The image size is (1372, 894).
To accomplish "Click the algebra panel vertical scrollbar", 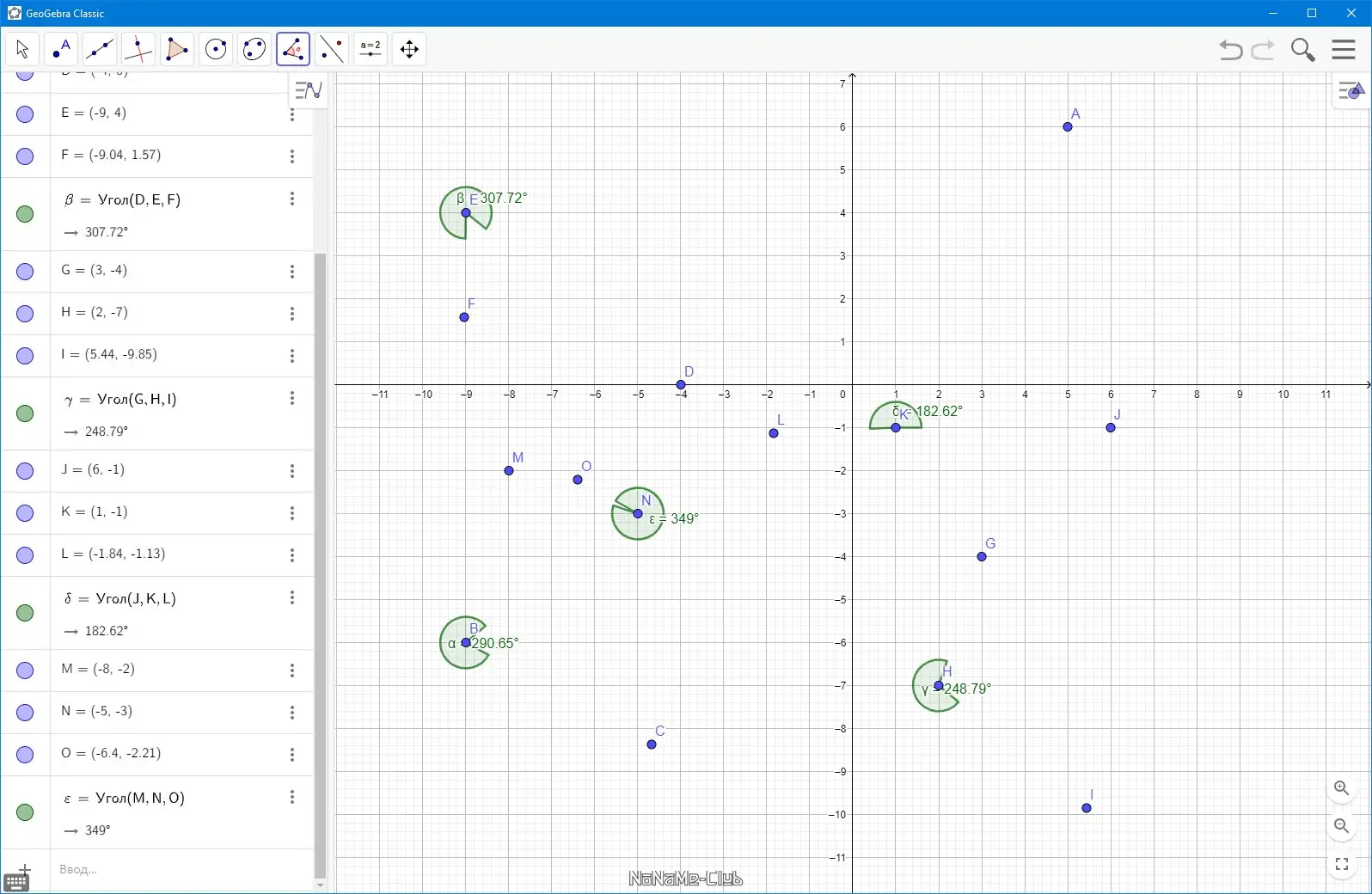I will [x=320, y=565].
